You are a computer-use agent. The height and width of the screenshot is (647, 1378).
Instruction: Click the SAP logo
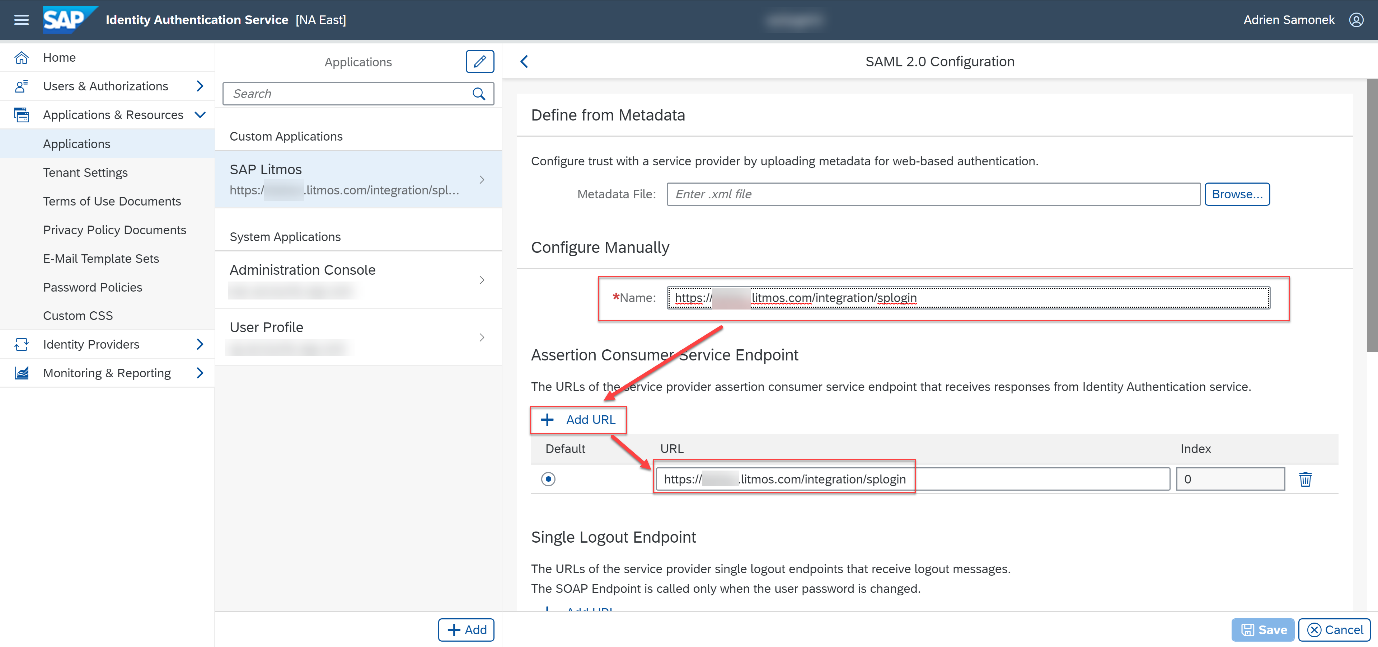(x=70, y=19)
